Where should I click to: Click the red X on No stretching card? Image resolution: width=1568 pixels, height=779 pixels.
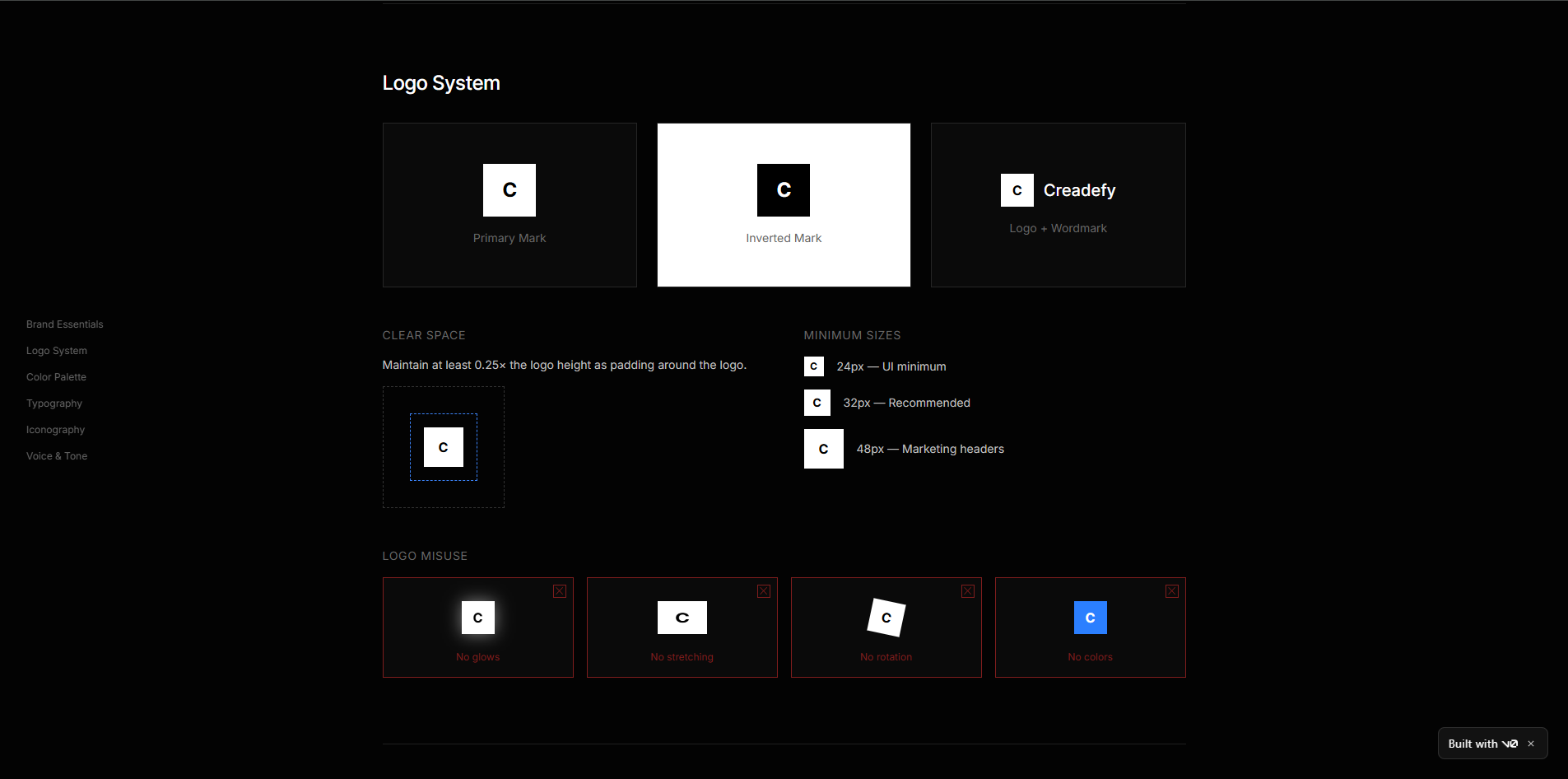(x=764, y=591)
